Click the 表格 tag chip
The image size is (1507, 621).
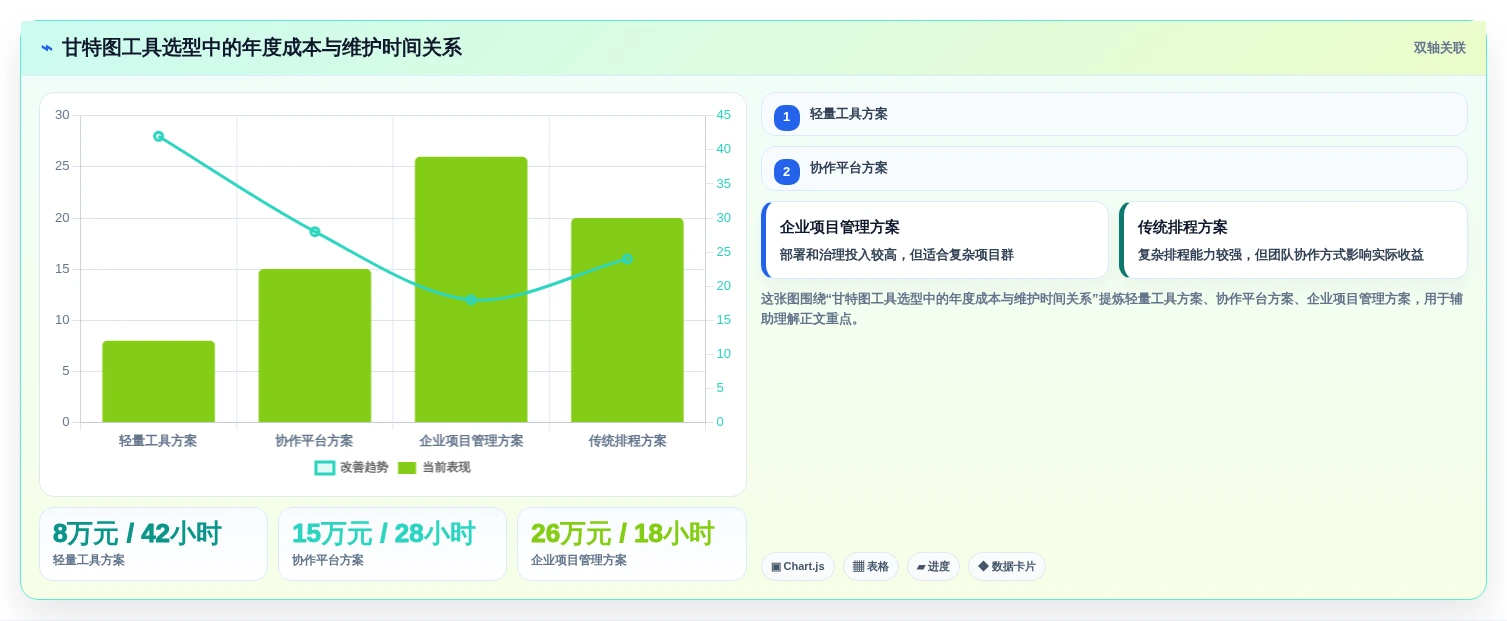click(871, 567)
